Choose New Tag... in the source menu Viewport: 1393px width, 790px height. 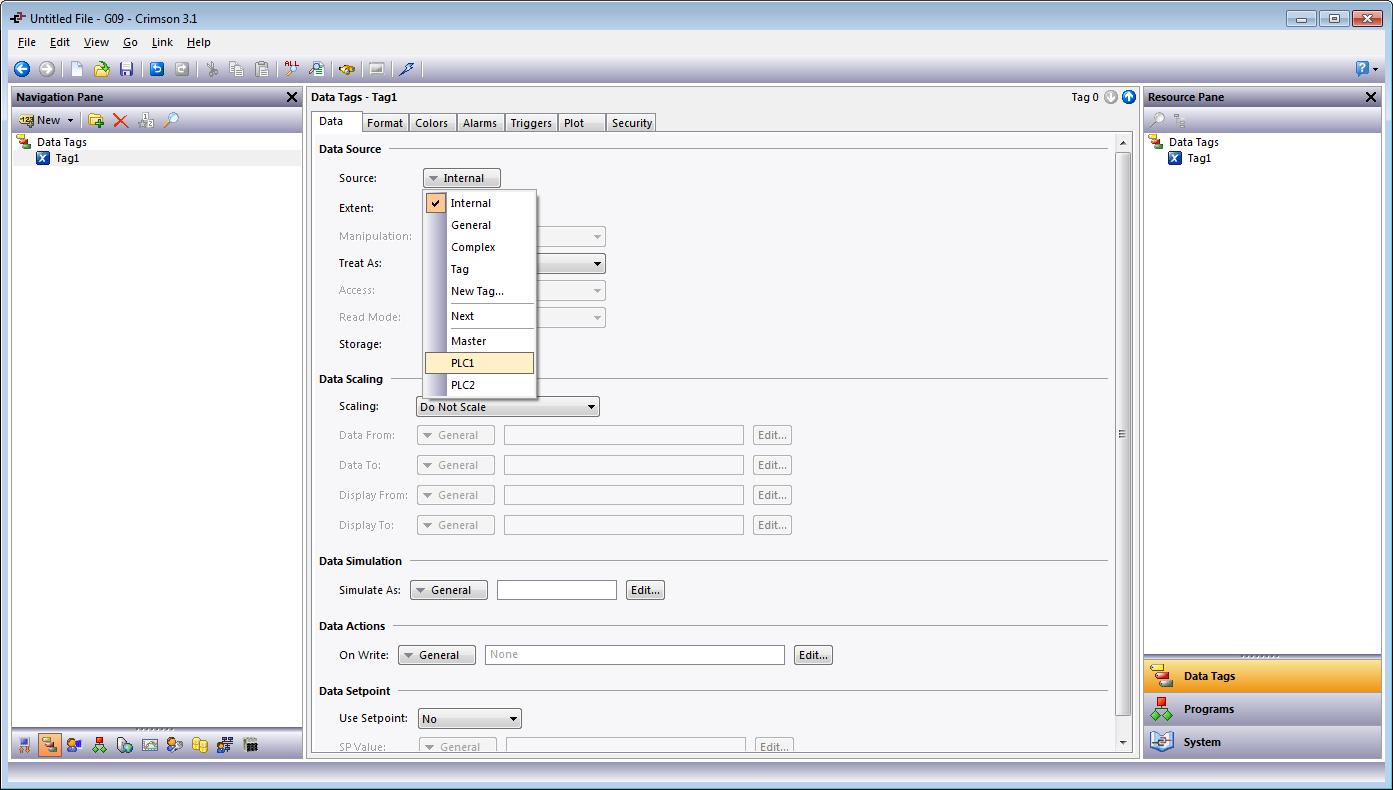click(480, 291)
